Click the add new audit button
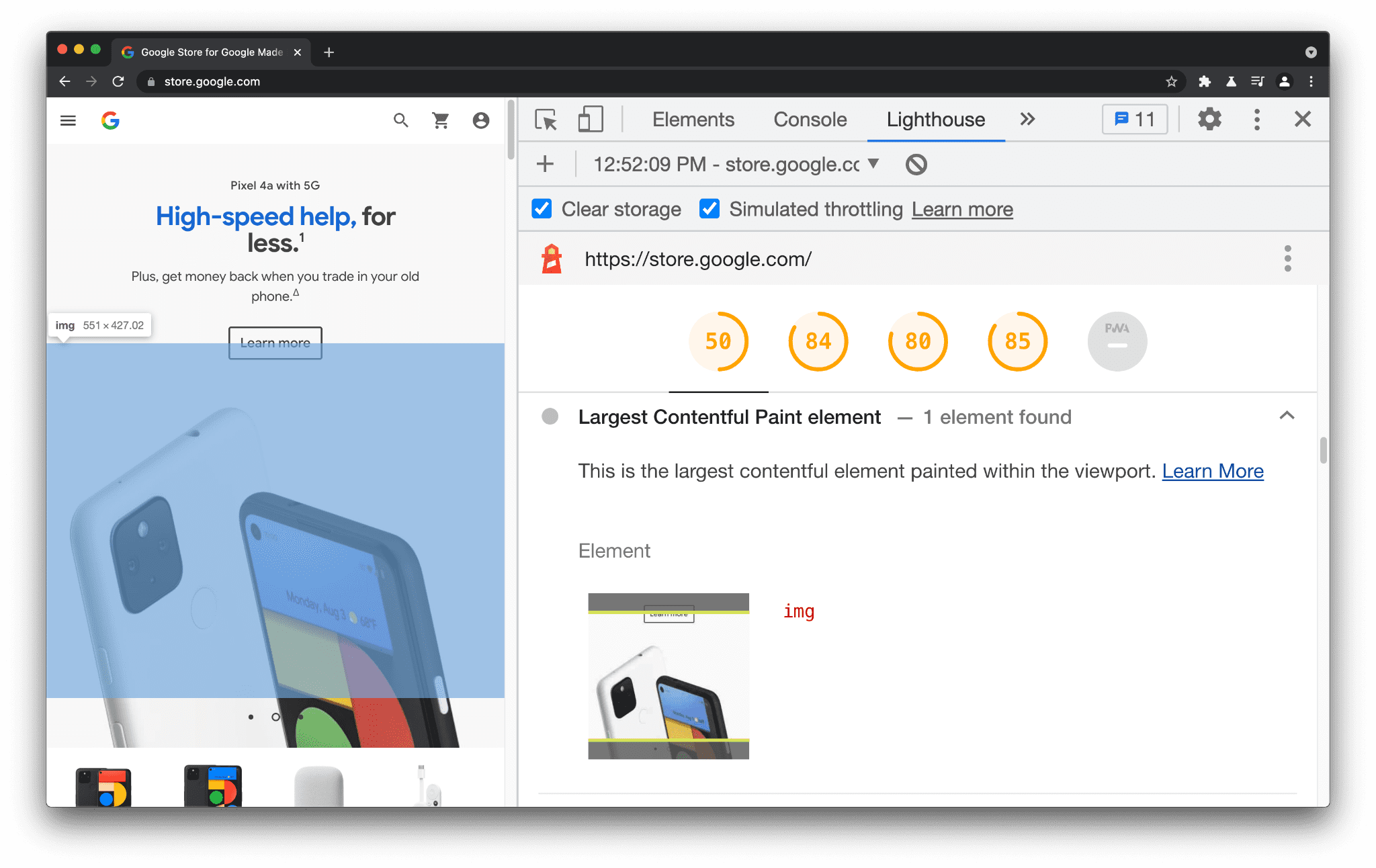 click(547, 164)
